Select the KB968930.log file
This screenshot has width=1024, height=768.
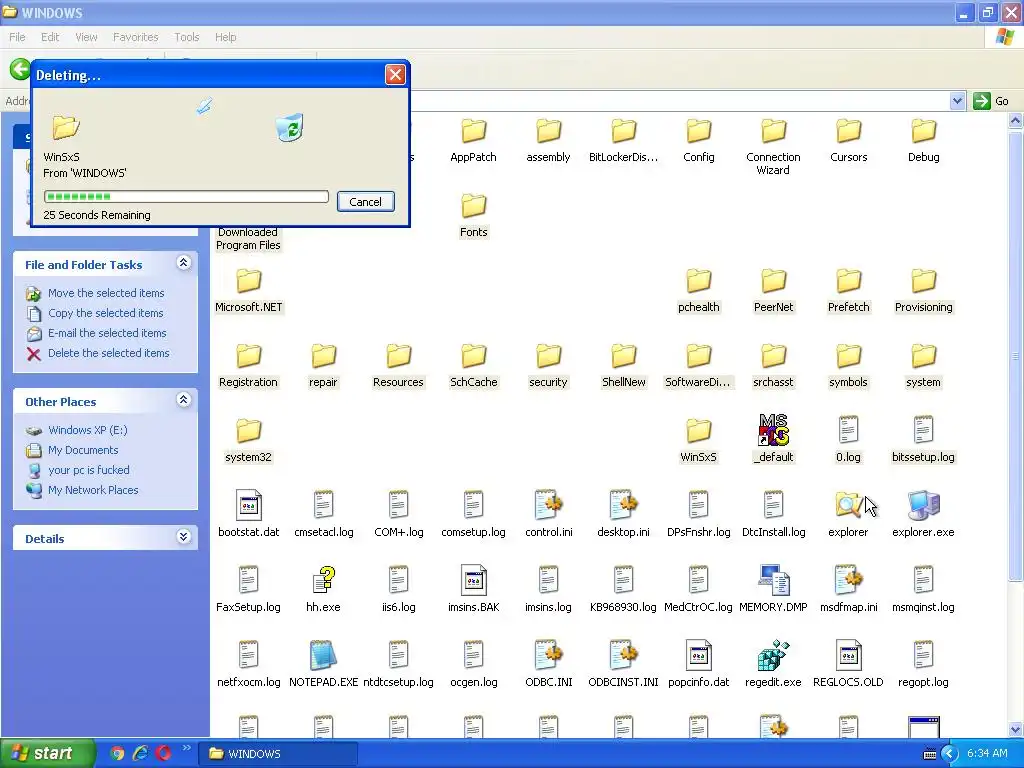click(623, 590)
